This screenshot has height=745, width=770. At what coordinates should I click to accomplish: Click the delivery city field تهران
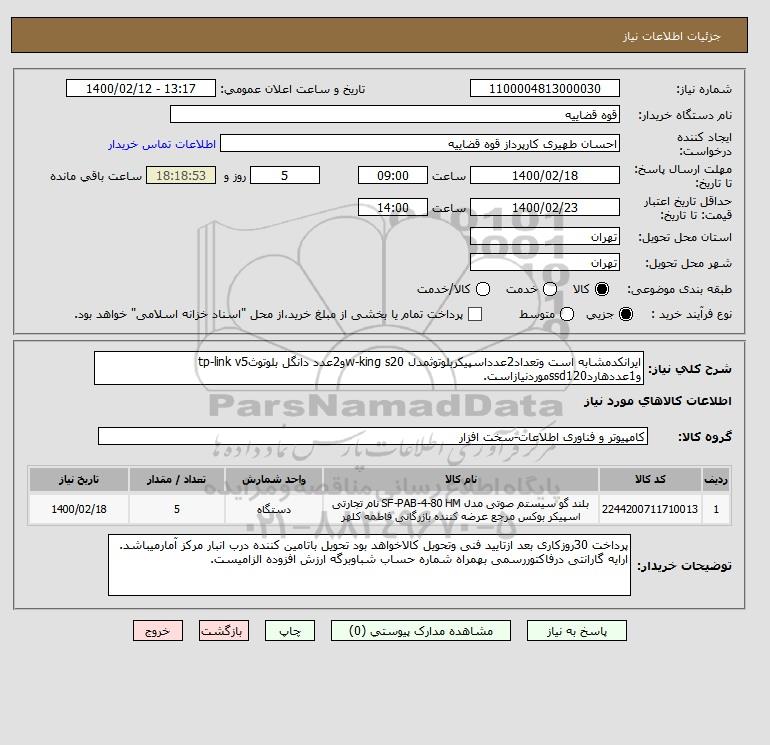pos(545,263)
